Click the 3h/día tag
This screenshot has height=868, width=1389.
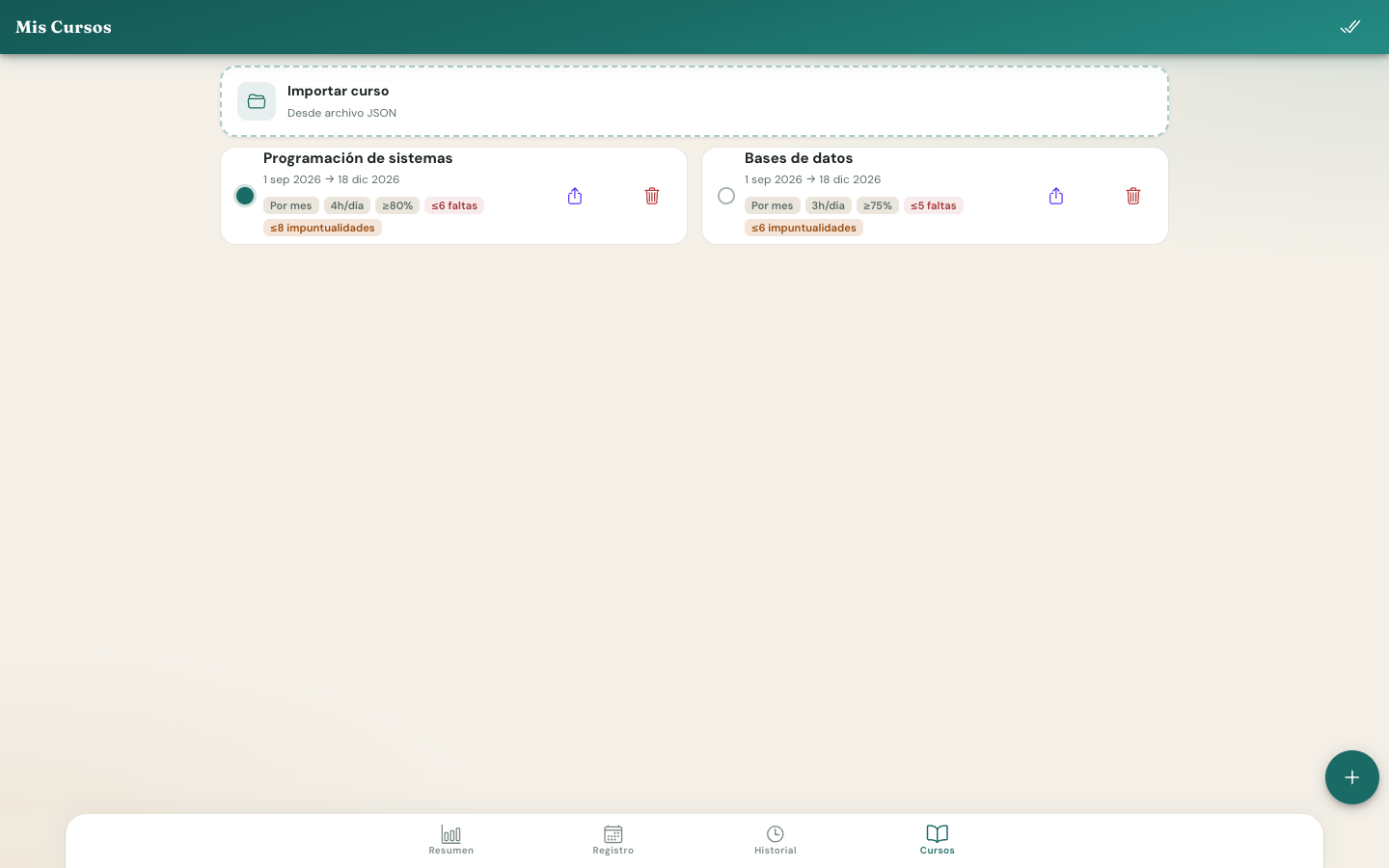(829, 205)
